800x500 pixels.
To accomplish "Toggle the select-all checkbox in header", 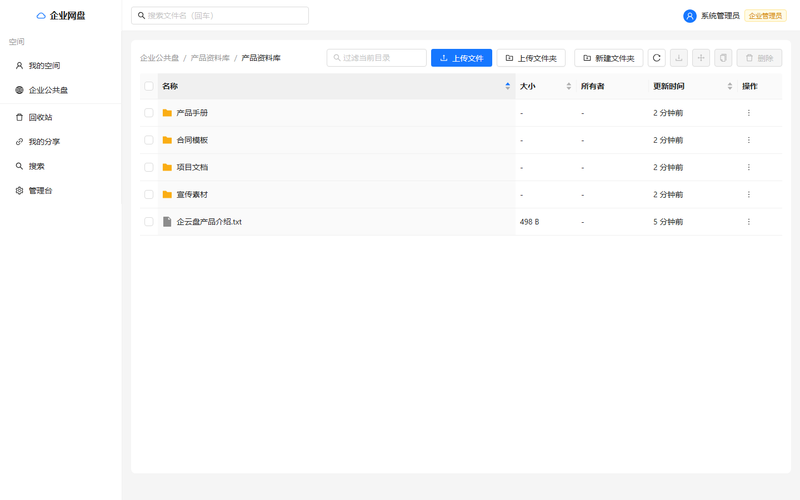I will pos(148,86).
